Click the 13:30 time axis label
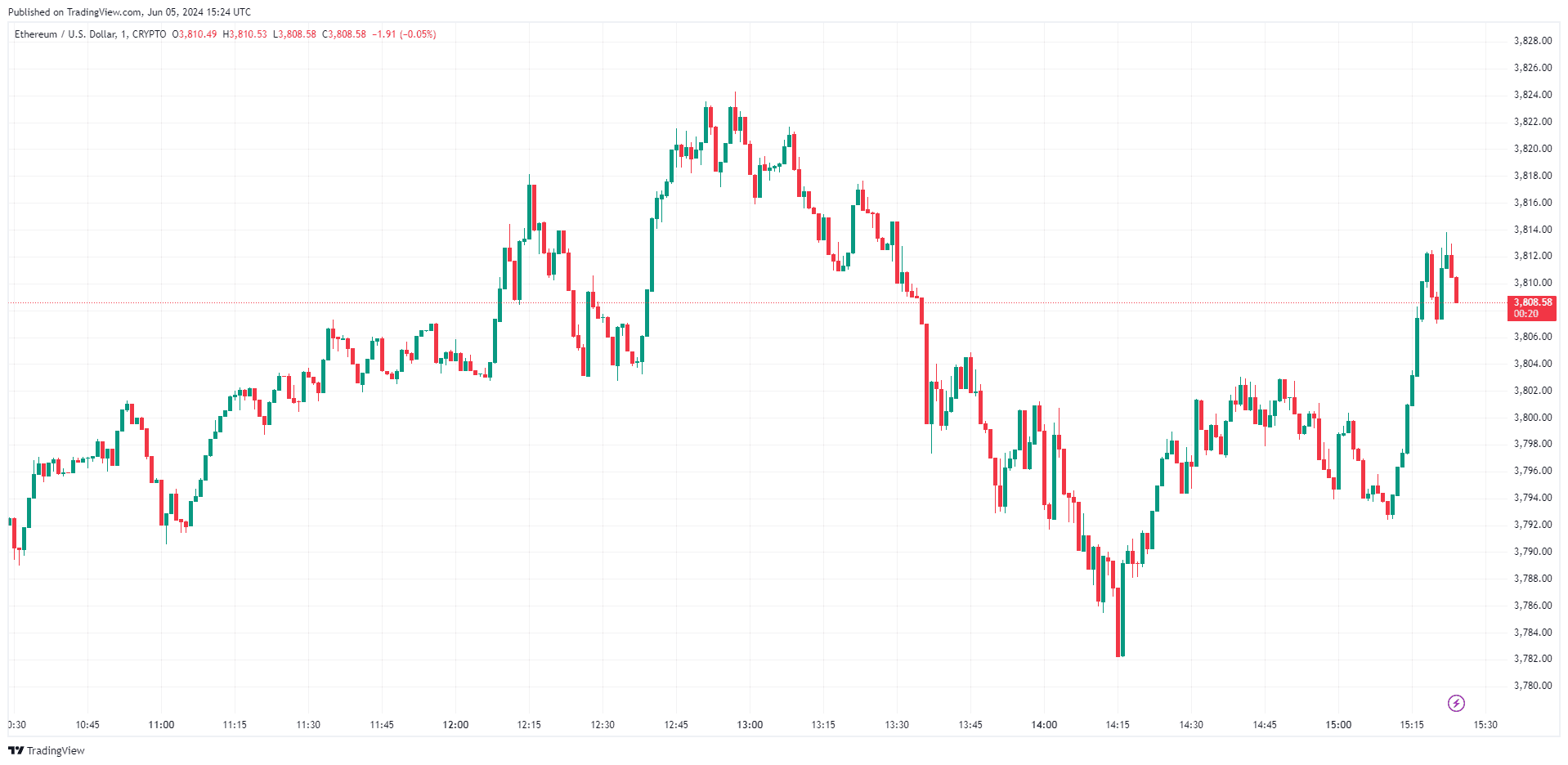 click(897, 725)
